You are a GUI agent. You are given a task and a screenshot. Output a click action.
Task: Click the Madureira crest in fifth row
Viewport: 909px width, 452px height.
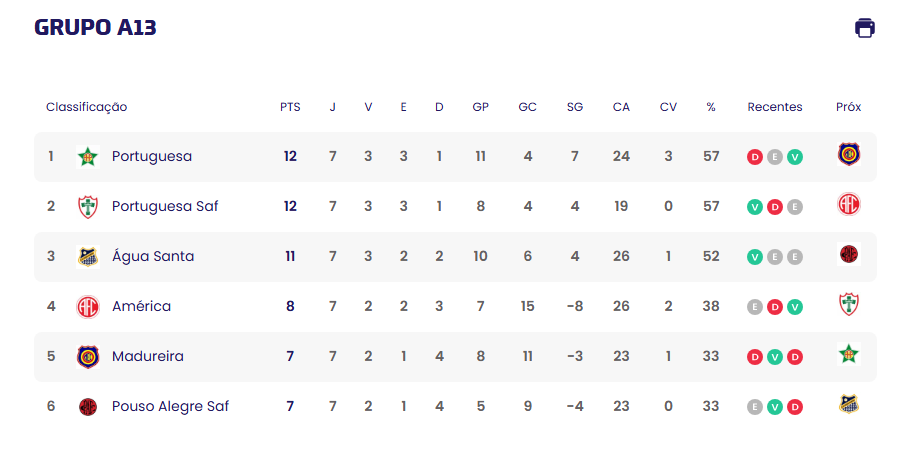coord(88,356)
